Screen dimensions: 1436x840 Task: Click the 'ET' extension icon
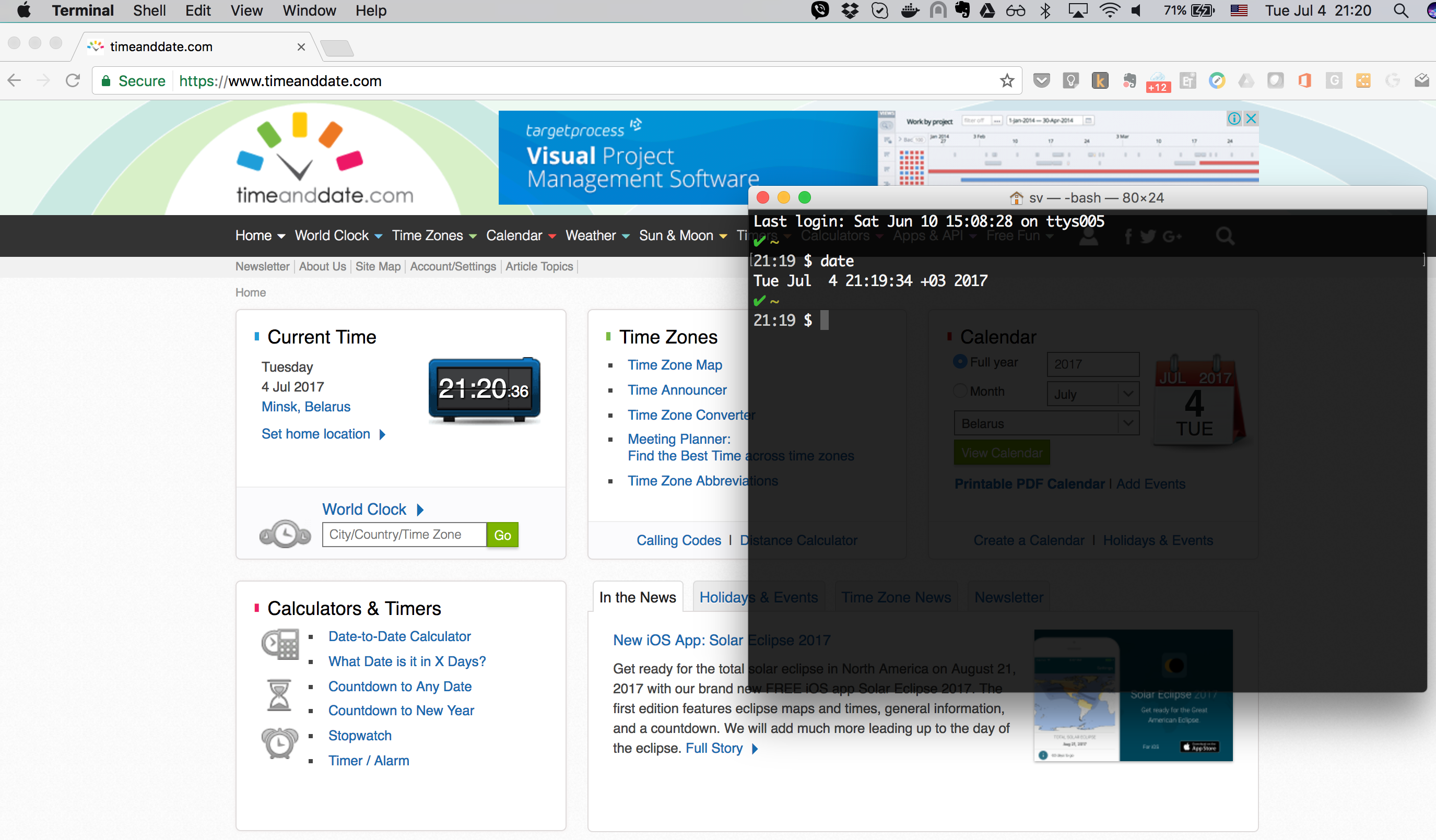(x=1188, y=81)
